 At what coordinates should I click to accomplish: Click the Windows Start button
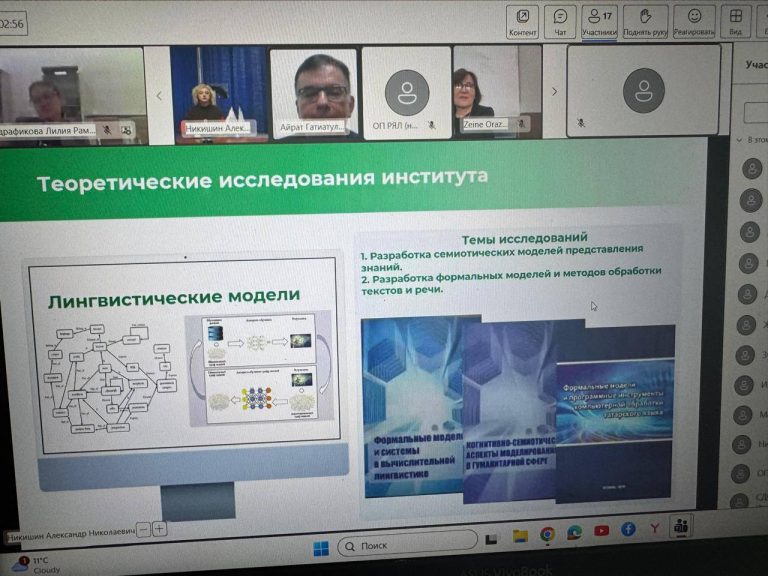[321, 547]
